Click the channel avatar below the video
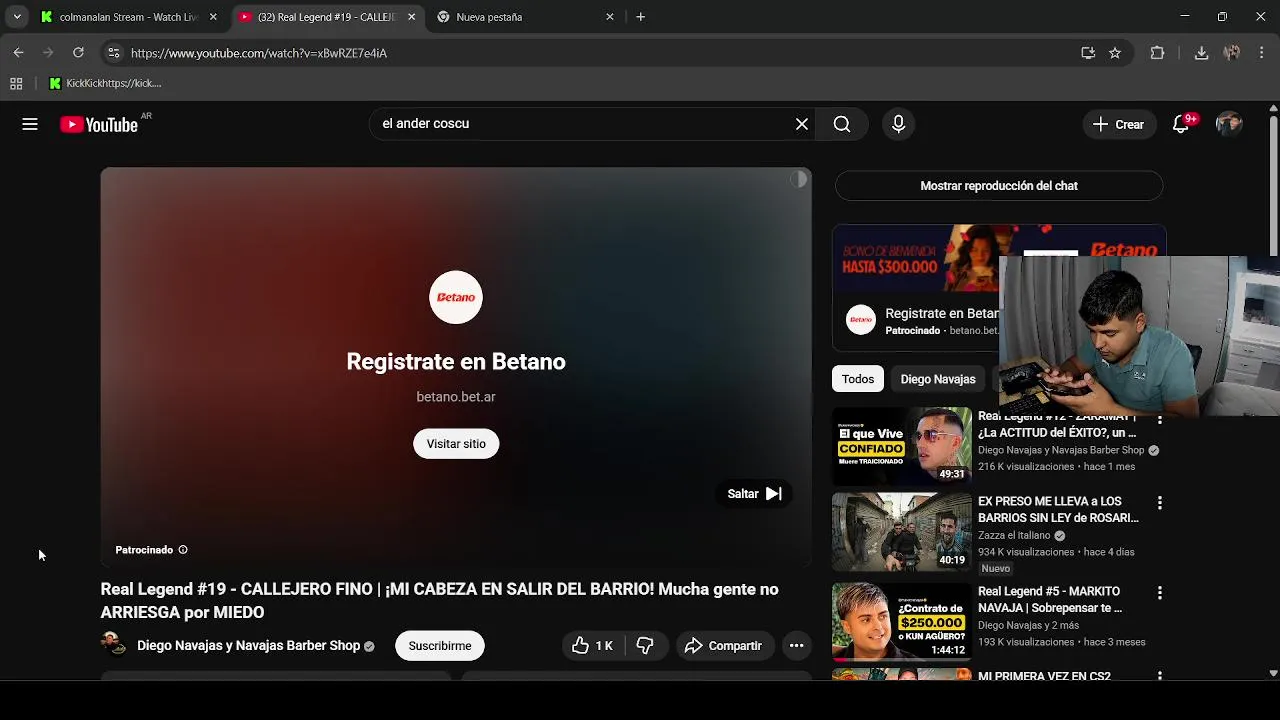Screen dimensions: 1280x720 click(114, 644)
